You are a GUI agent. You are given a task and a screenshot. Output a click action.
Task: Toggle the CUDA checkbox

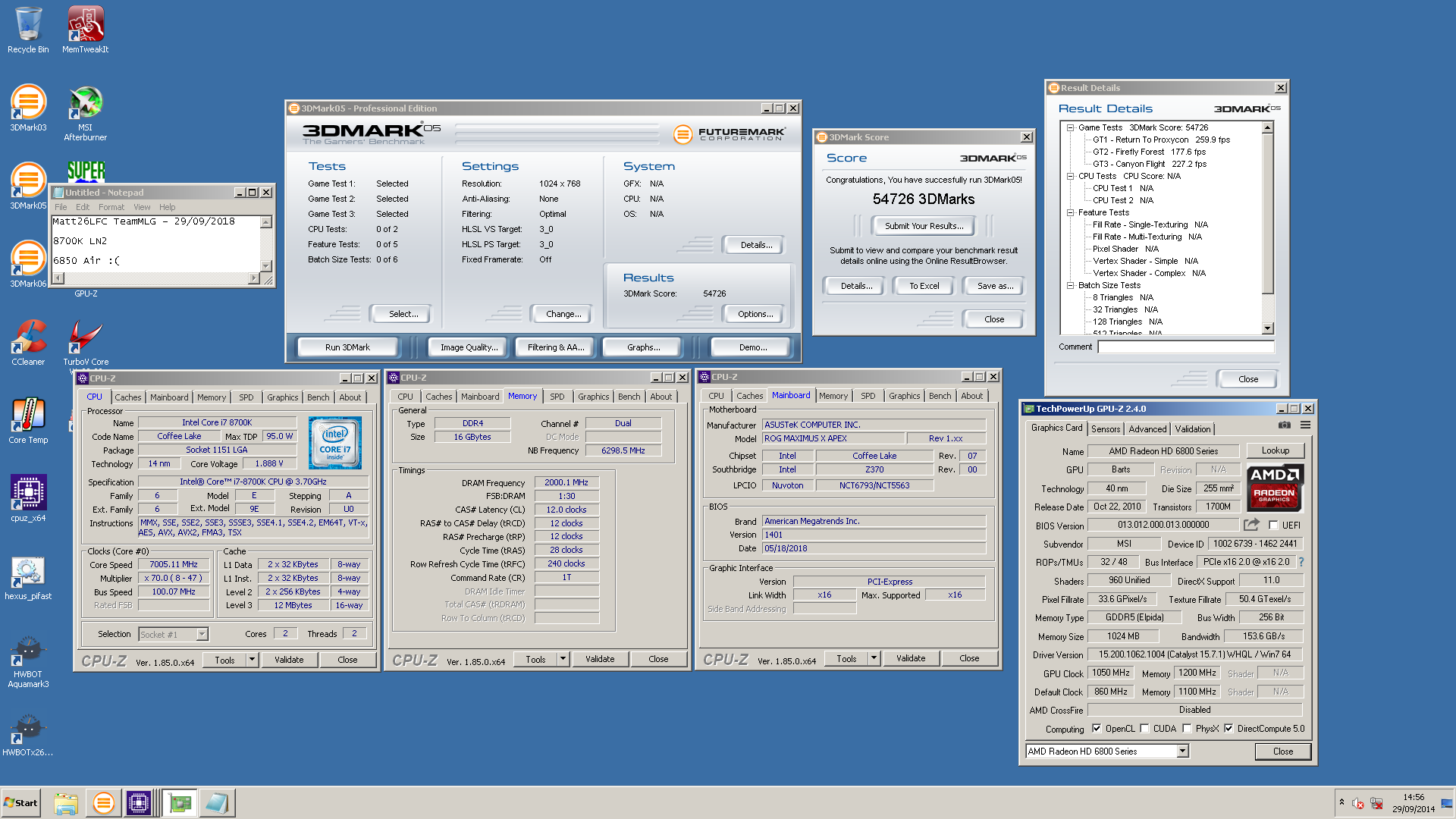click(1144, 729)
